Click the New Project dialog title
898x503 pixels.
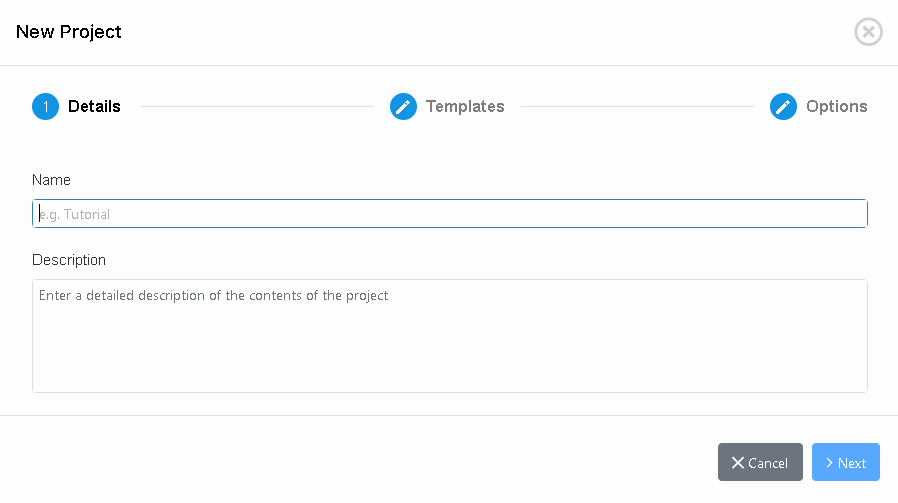coord(69,32)
